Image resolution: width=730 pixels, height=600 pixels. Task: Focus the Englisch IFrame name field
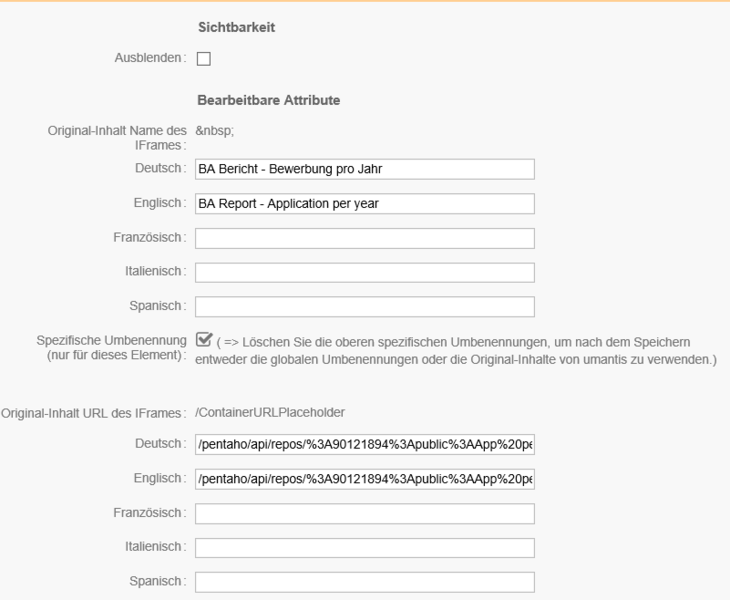[x=364, y=204]
